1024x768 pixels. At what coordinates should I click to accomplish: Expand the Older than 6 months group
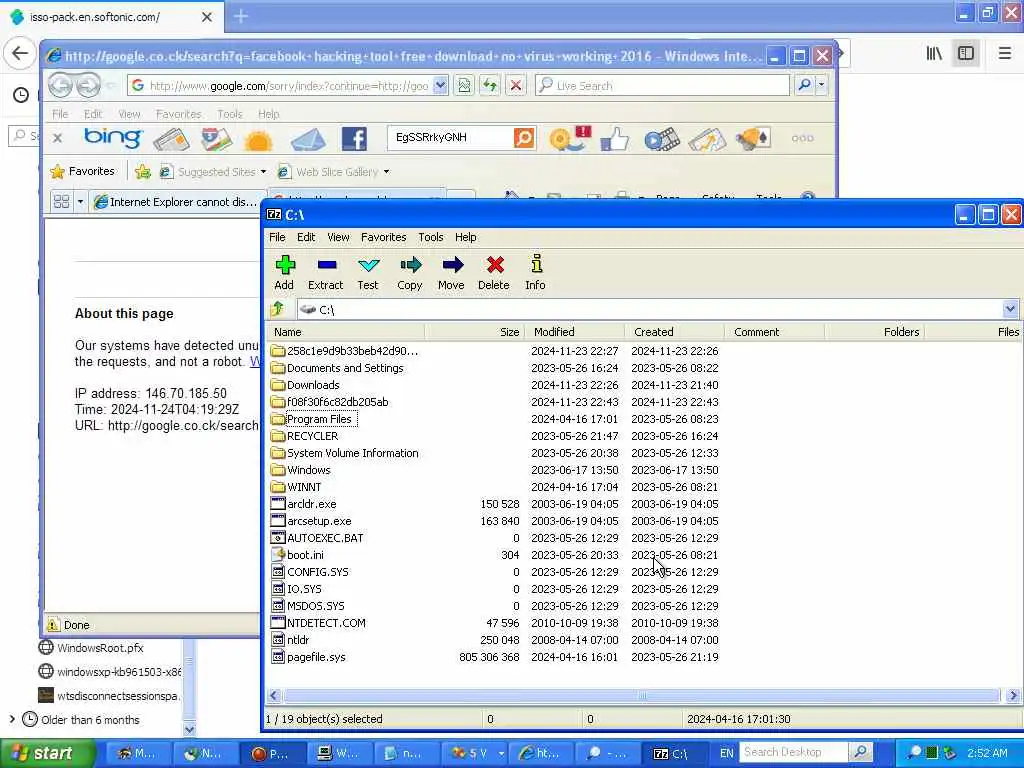pyautogui.click(x=12, y=719)
